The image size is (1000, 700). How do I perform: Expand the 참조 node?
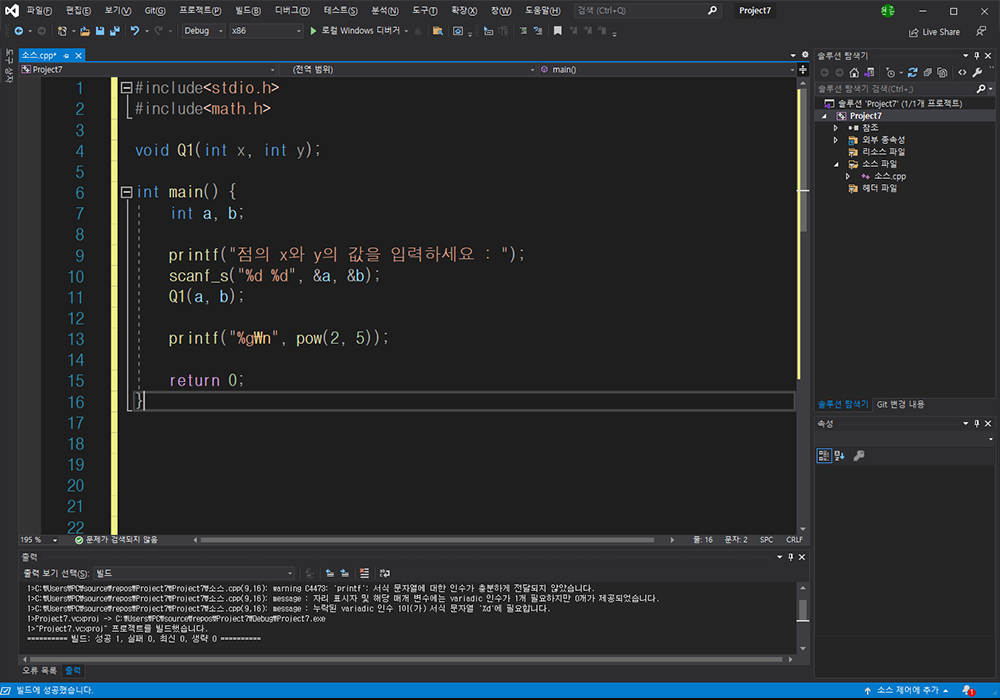835,128
